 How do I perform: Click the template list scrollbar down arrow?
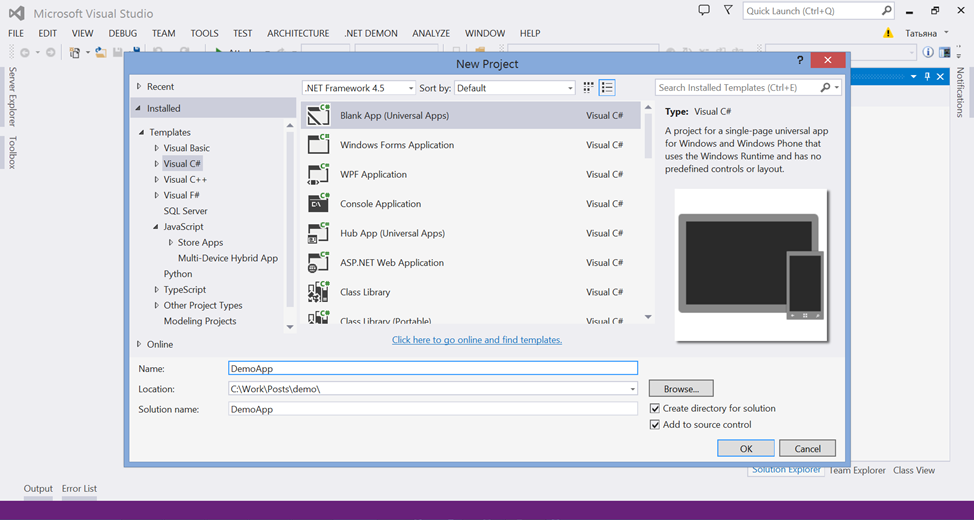click(648, 317)
